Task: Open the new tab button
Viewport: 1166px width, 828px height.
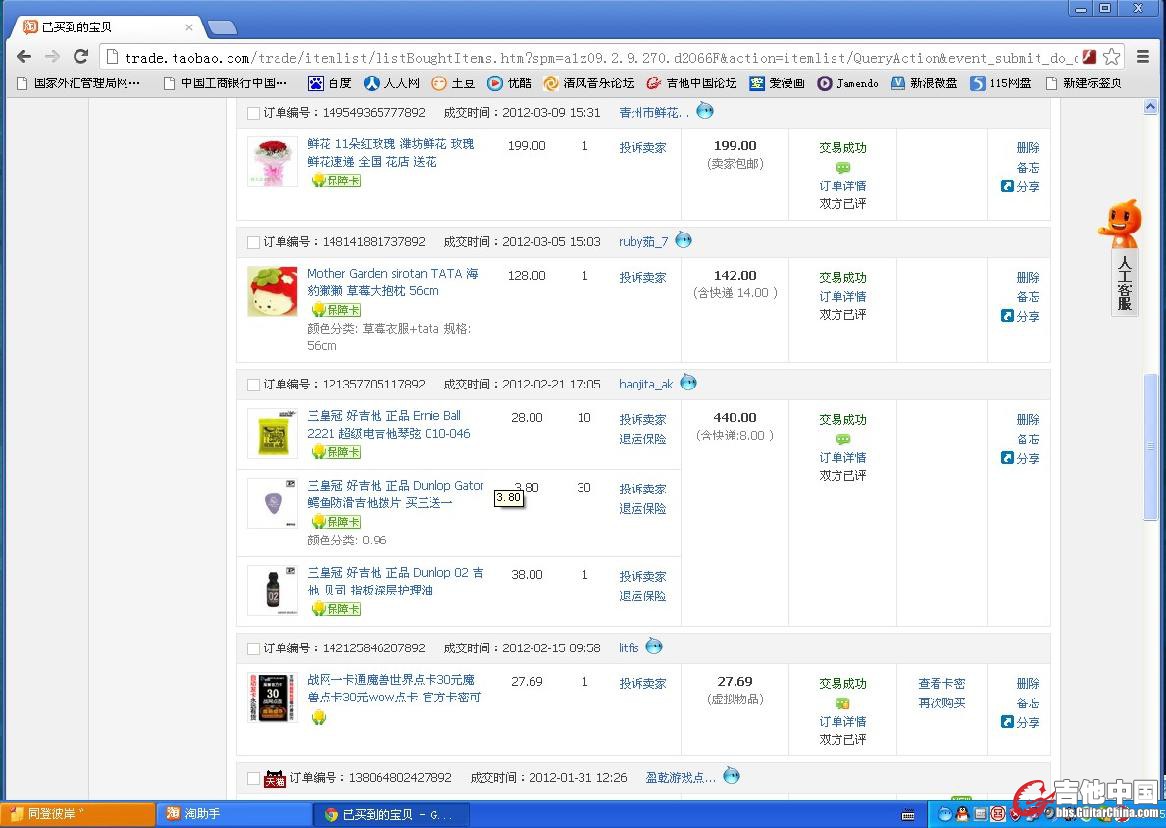Action: point(222,27)
